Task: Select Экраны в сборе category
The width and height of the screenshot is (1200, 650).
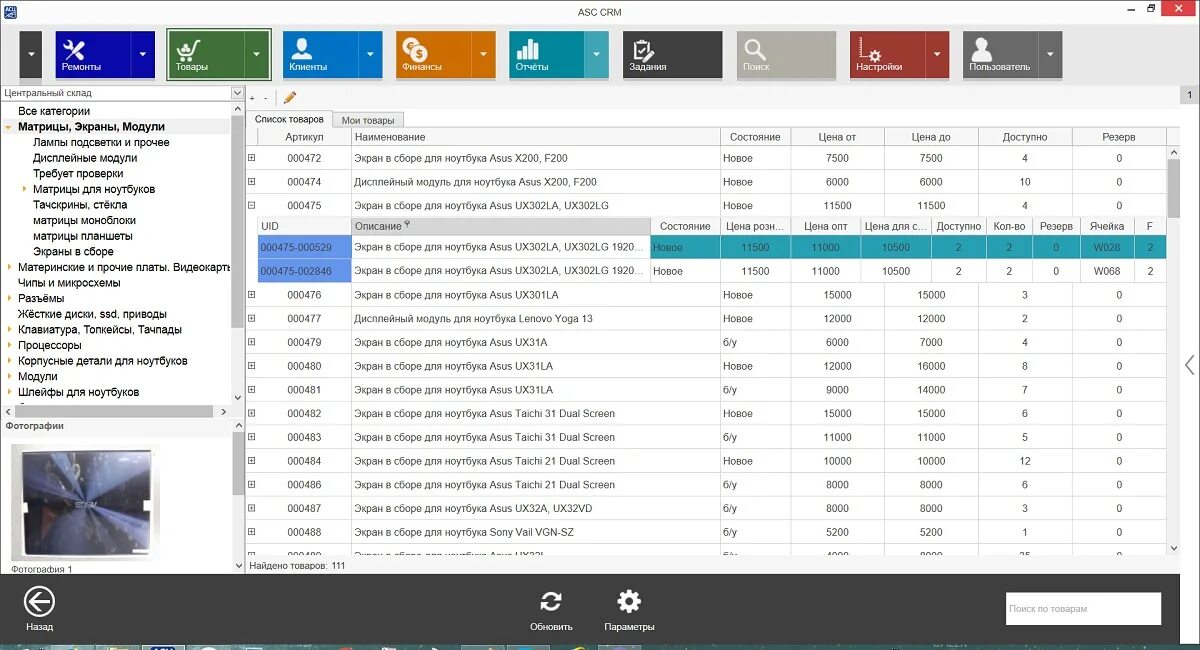Action: 73,252
